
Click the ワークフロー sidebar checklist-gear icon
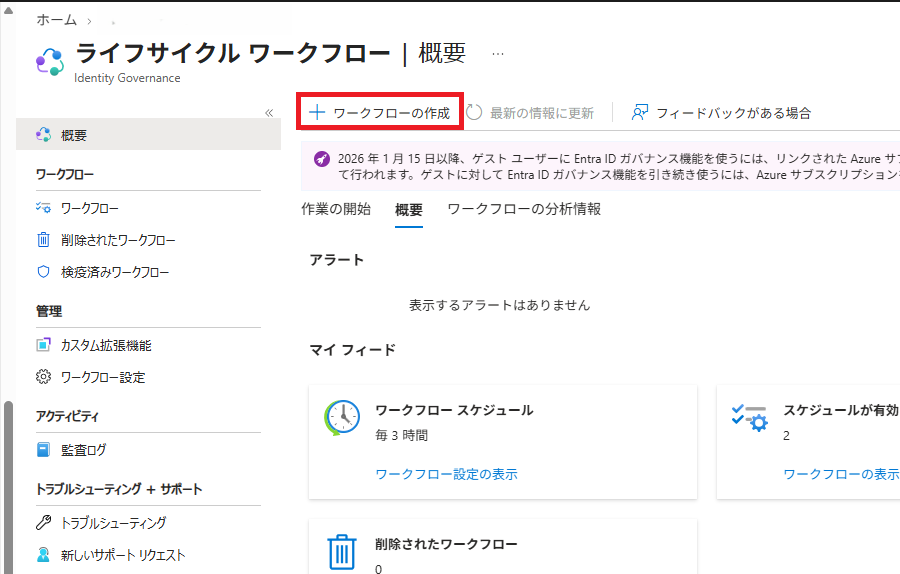click(44, 208)
